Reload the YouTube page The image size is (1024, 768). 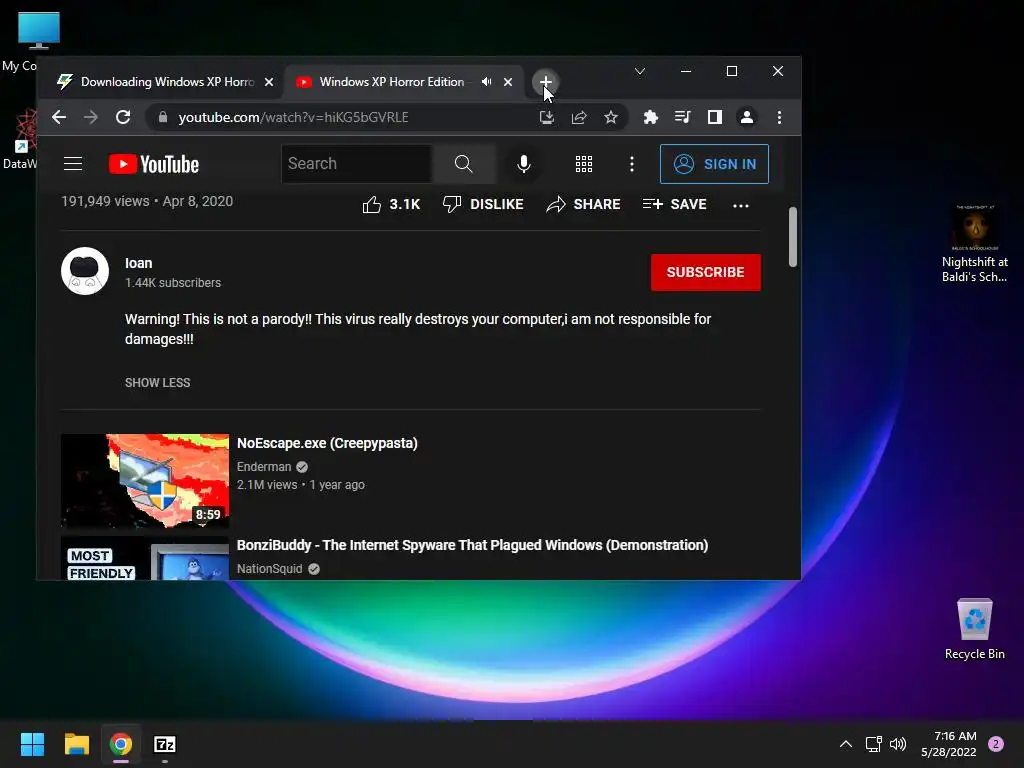(x=123, y=118)
